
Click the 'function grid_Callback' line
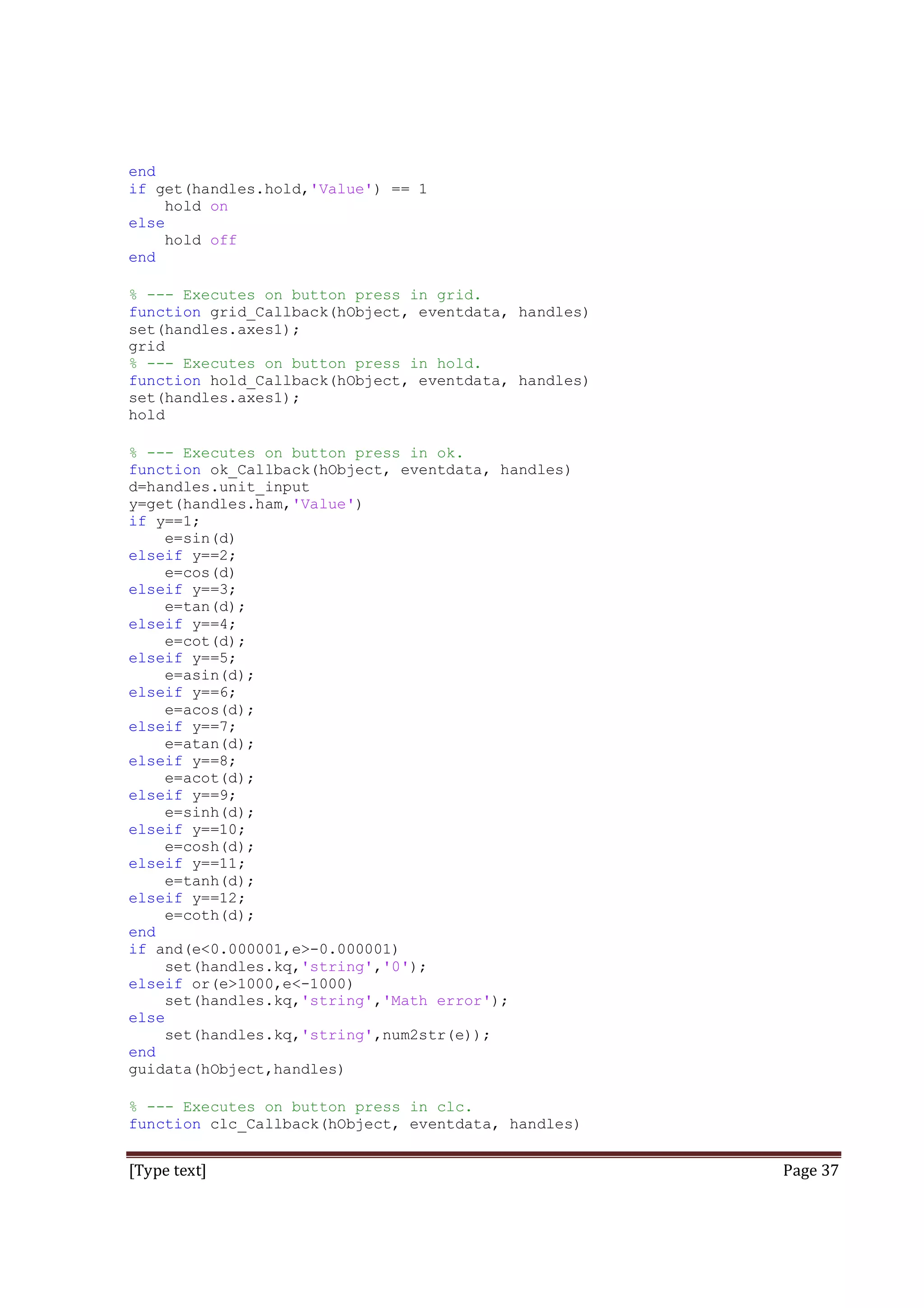(x=358, y=312)
